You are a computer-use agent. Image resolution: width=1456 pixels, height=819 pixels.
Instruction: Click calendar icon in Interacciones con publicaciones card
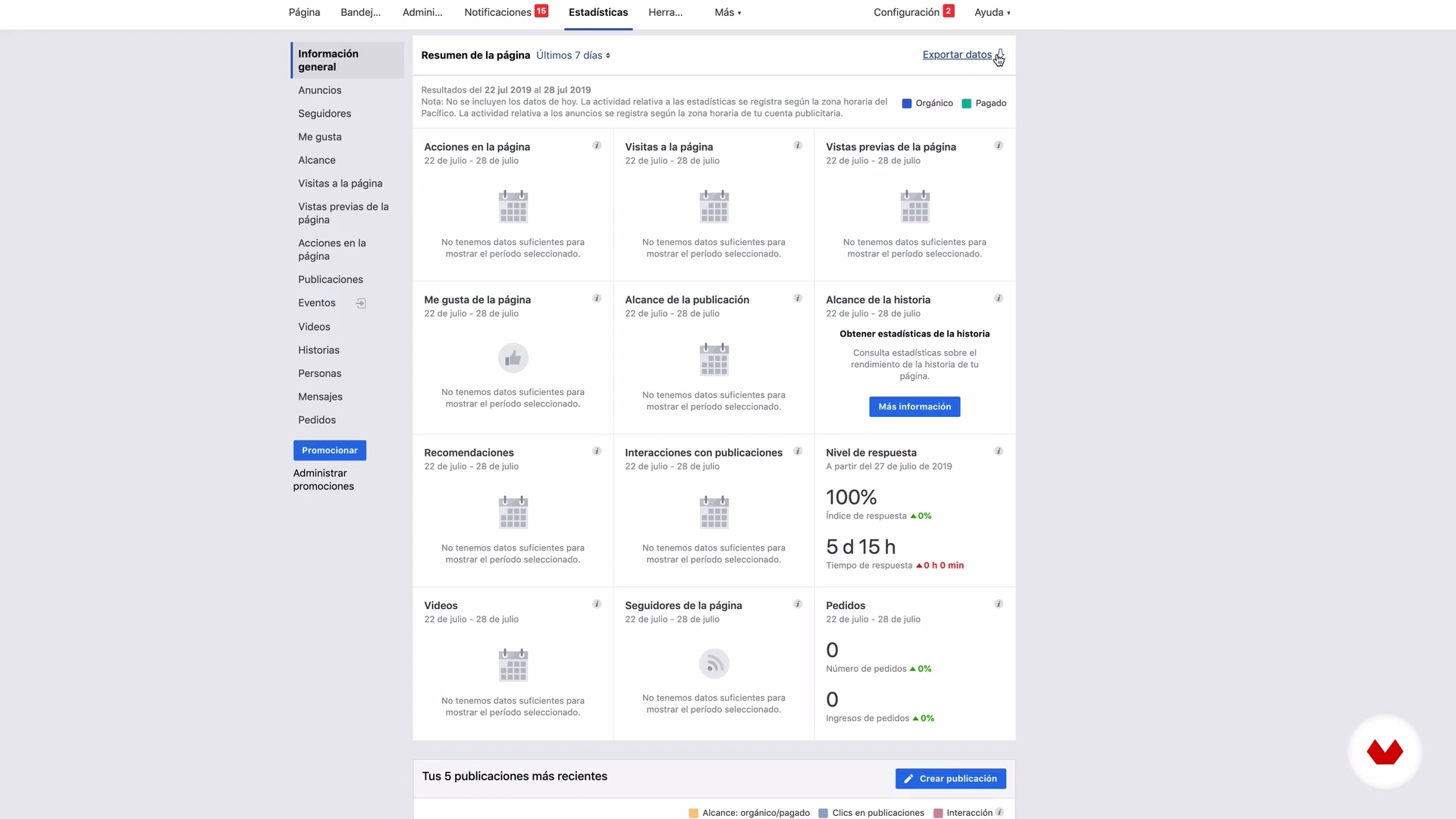[x=714, y=512]
